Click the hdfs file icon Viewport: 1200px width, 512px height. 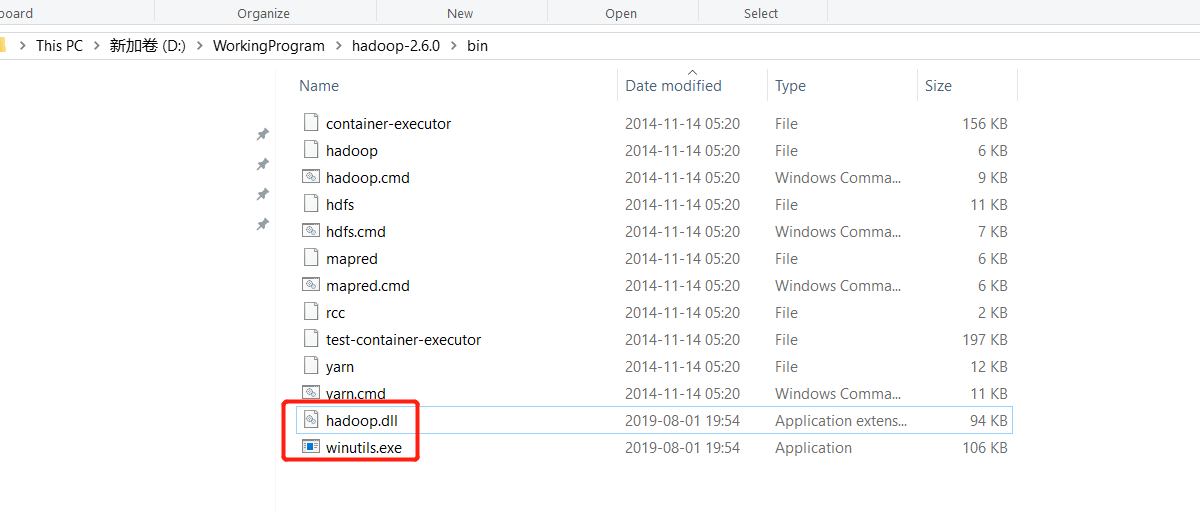click(x=310, y=204)
